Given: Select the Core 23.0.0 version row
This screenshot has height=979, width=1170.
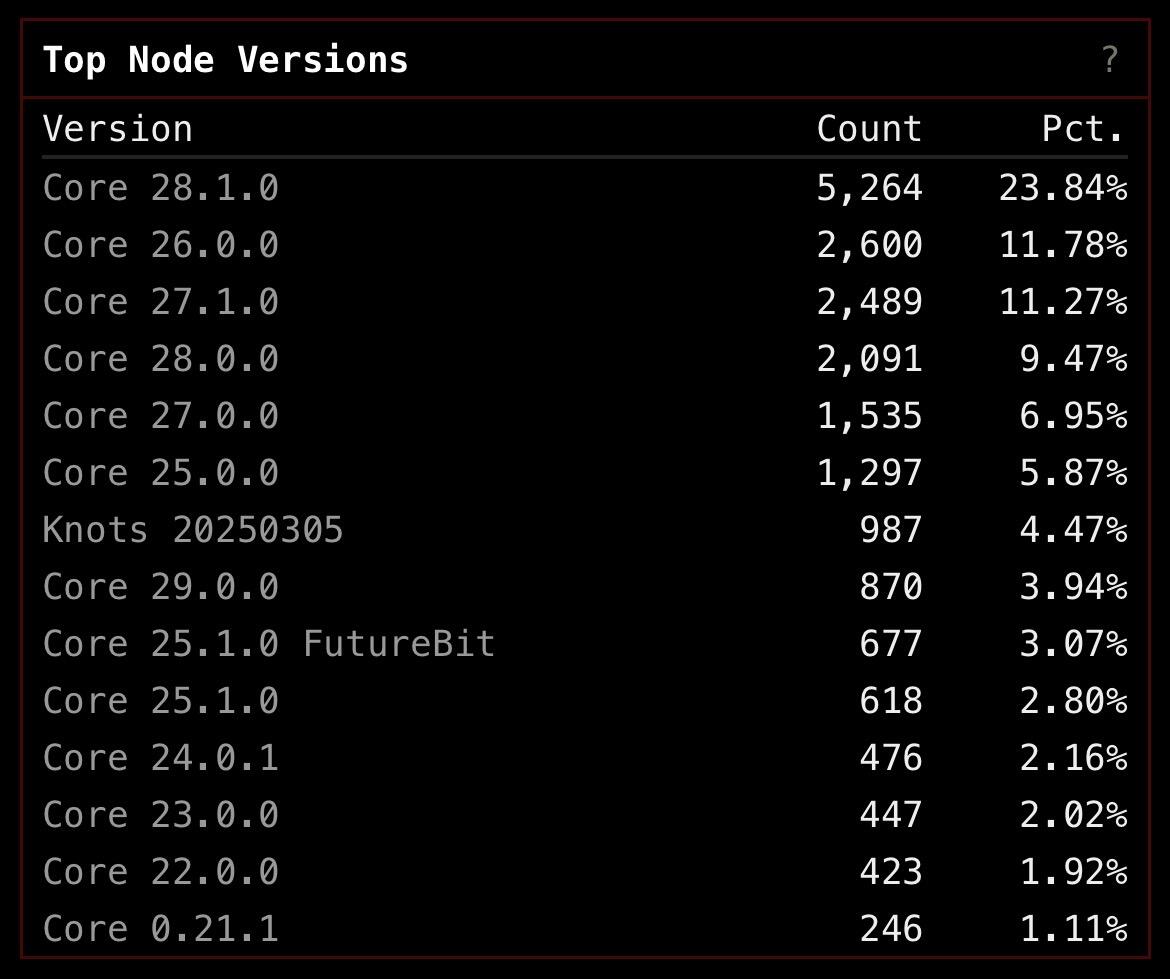Looking at the screenshot, I should pyautogui.click(x=585, y=815).
